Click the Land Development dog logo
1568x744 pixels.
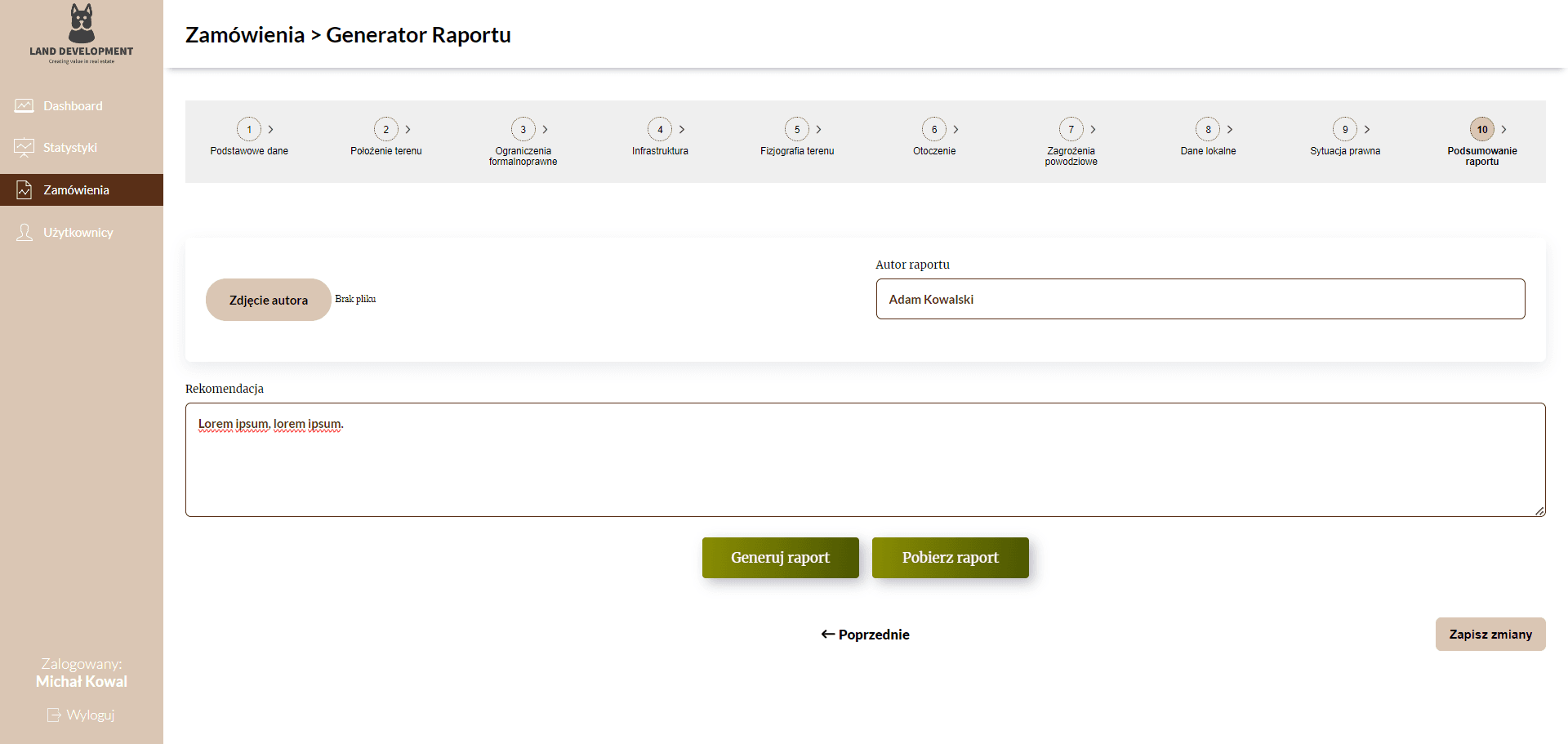[x=82, y=23]
